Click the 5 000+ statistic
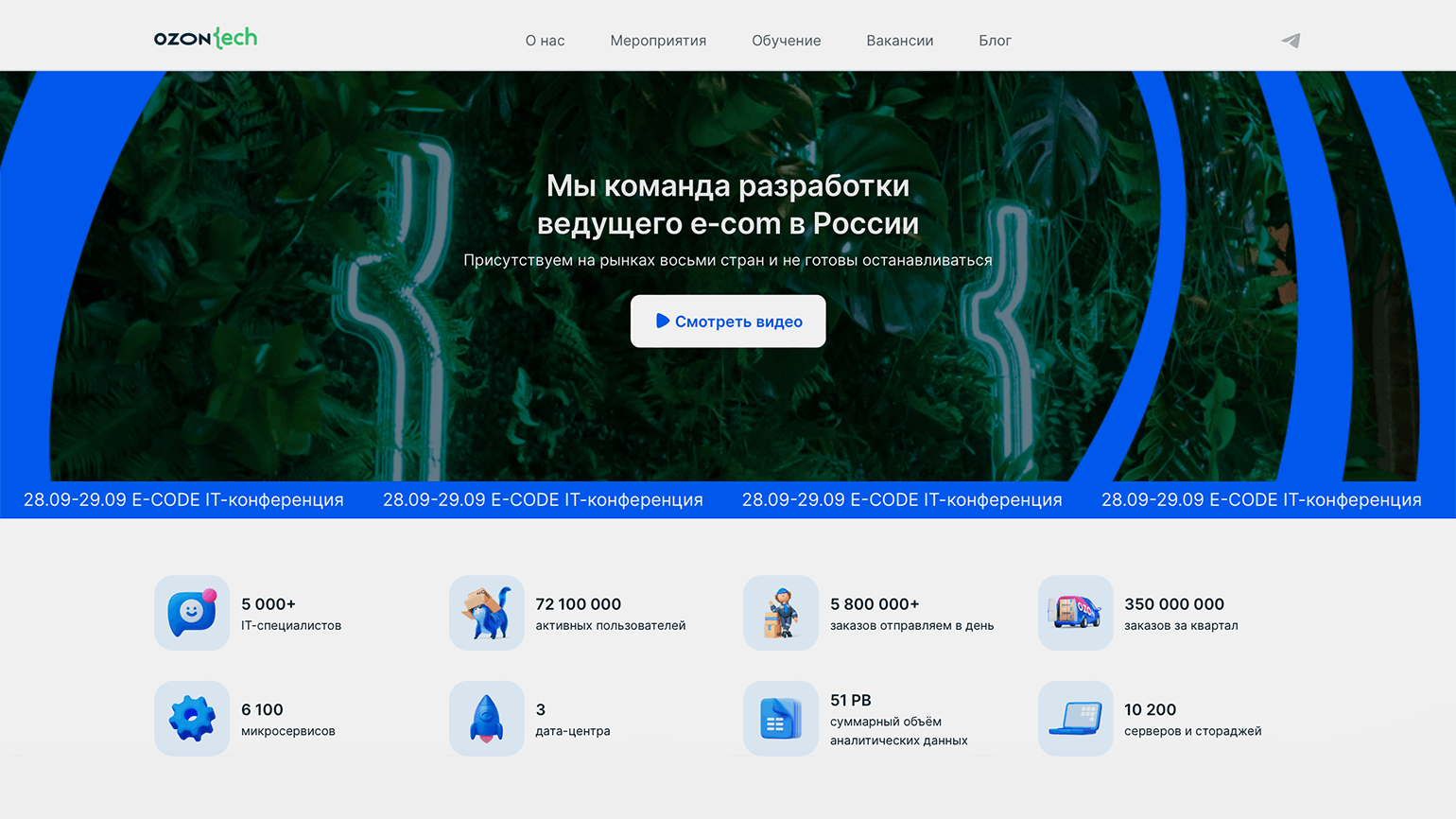 [x=269, y=604]
